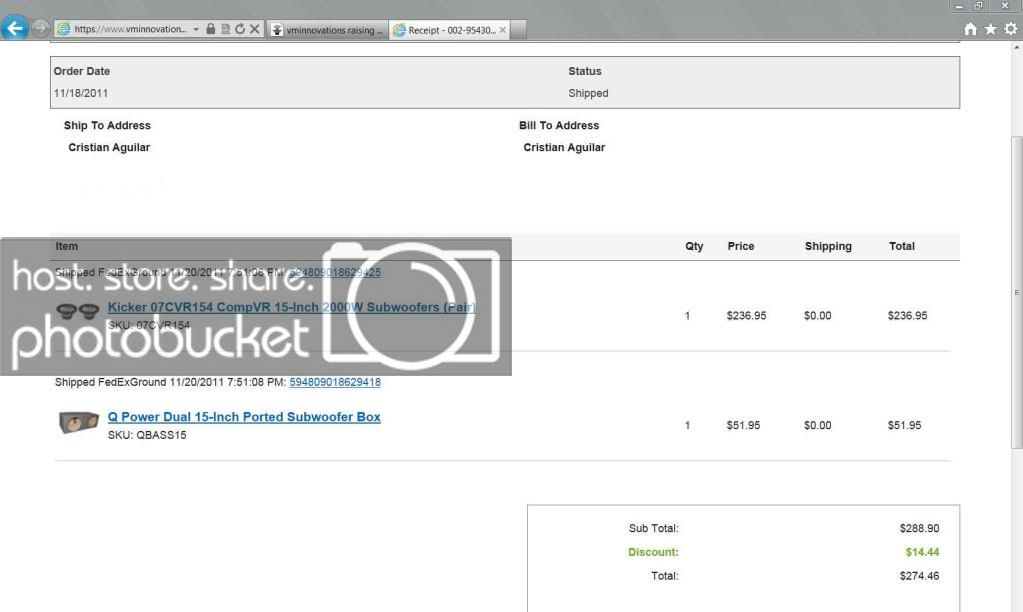Click the 'Ship To Address' heading
This screenshot has height=612, width=1023.
107,125
